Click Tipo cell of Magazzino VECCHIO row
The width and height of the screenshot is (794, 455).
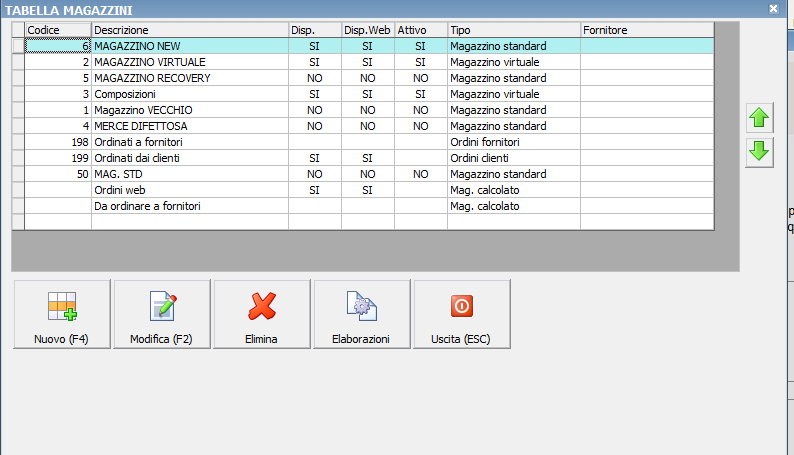click(x=514, y=110)
